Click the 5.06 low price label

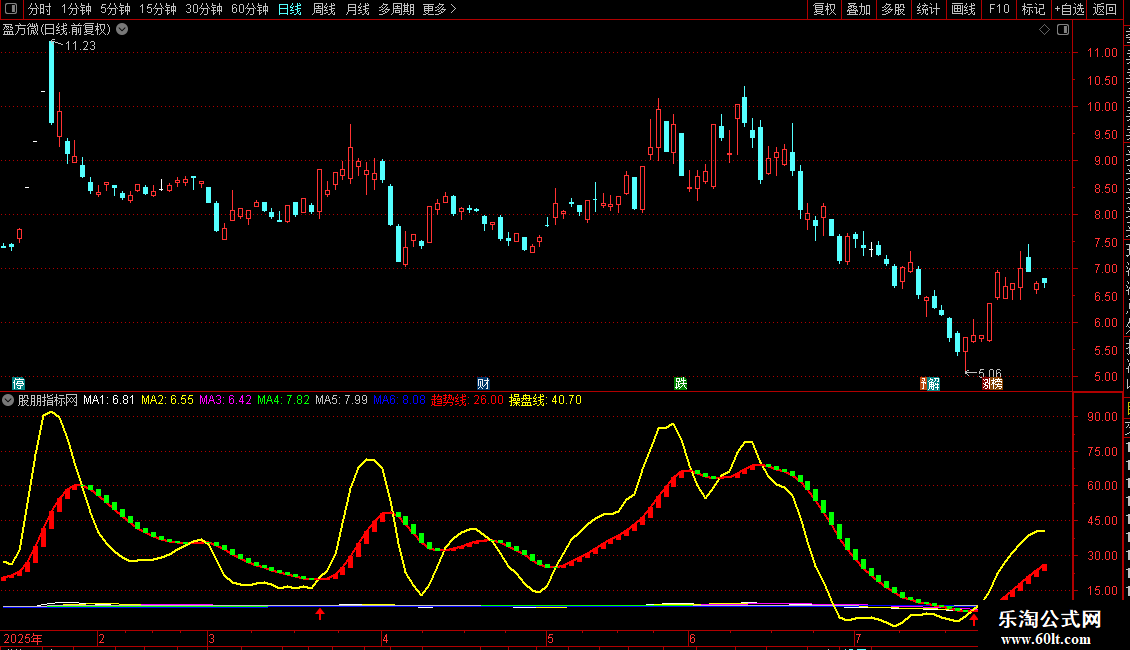point(989,373)
